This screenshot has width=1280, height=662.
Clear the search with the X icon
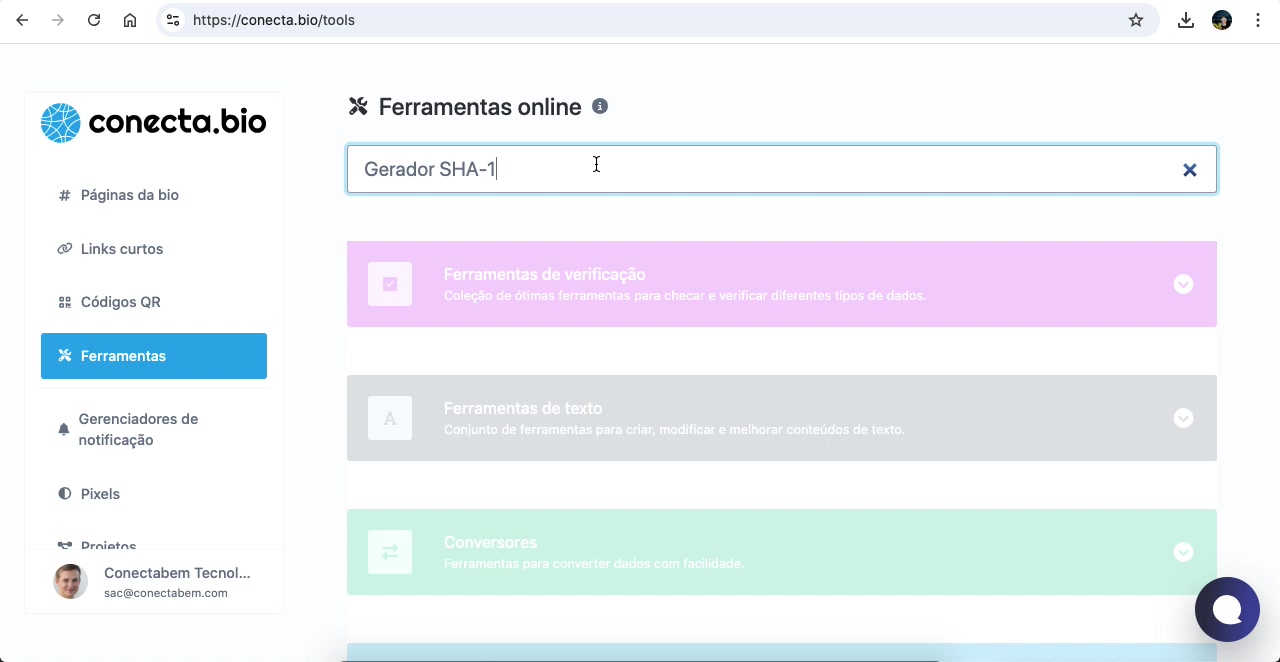coord(1189,170)
